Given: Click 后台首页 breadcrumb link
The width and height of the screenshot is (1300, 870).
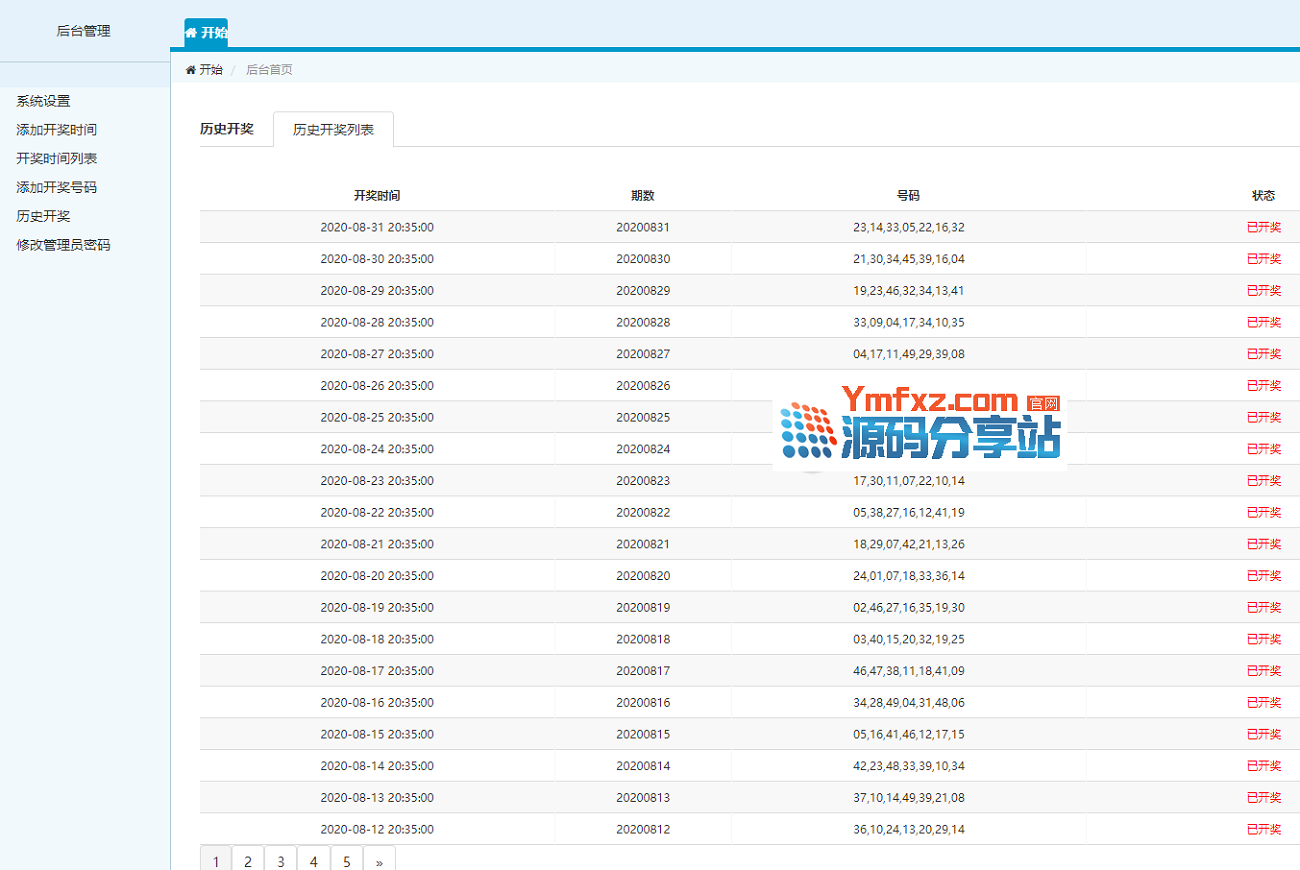Looking at the screenshot, I should 269,70.
